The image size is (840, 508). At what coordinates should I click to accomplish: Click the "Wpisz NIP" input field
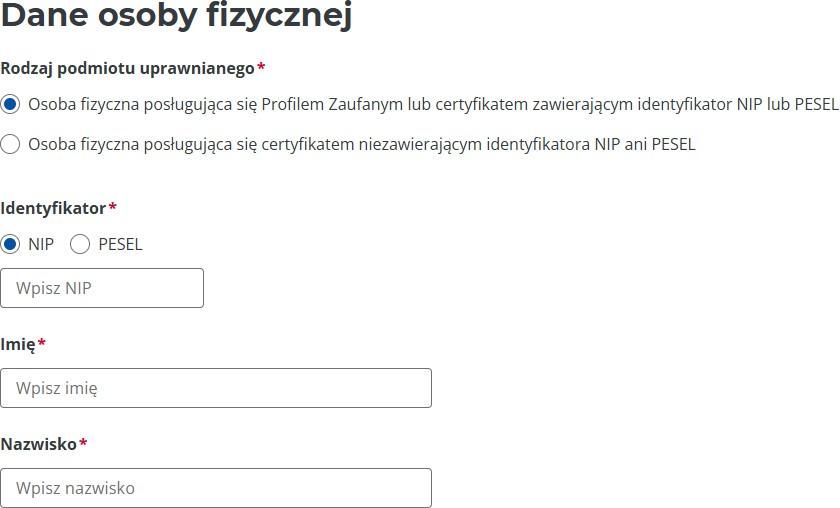tap(102, 288)
